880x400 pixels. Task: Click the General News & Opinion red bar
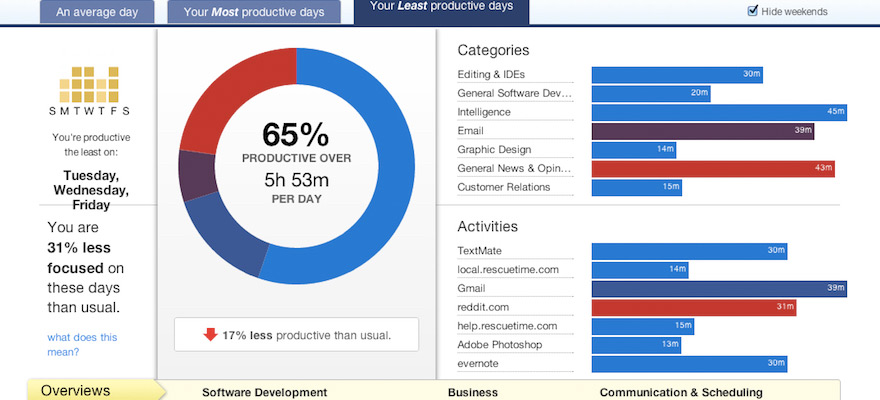[x=712, y=168]
